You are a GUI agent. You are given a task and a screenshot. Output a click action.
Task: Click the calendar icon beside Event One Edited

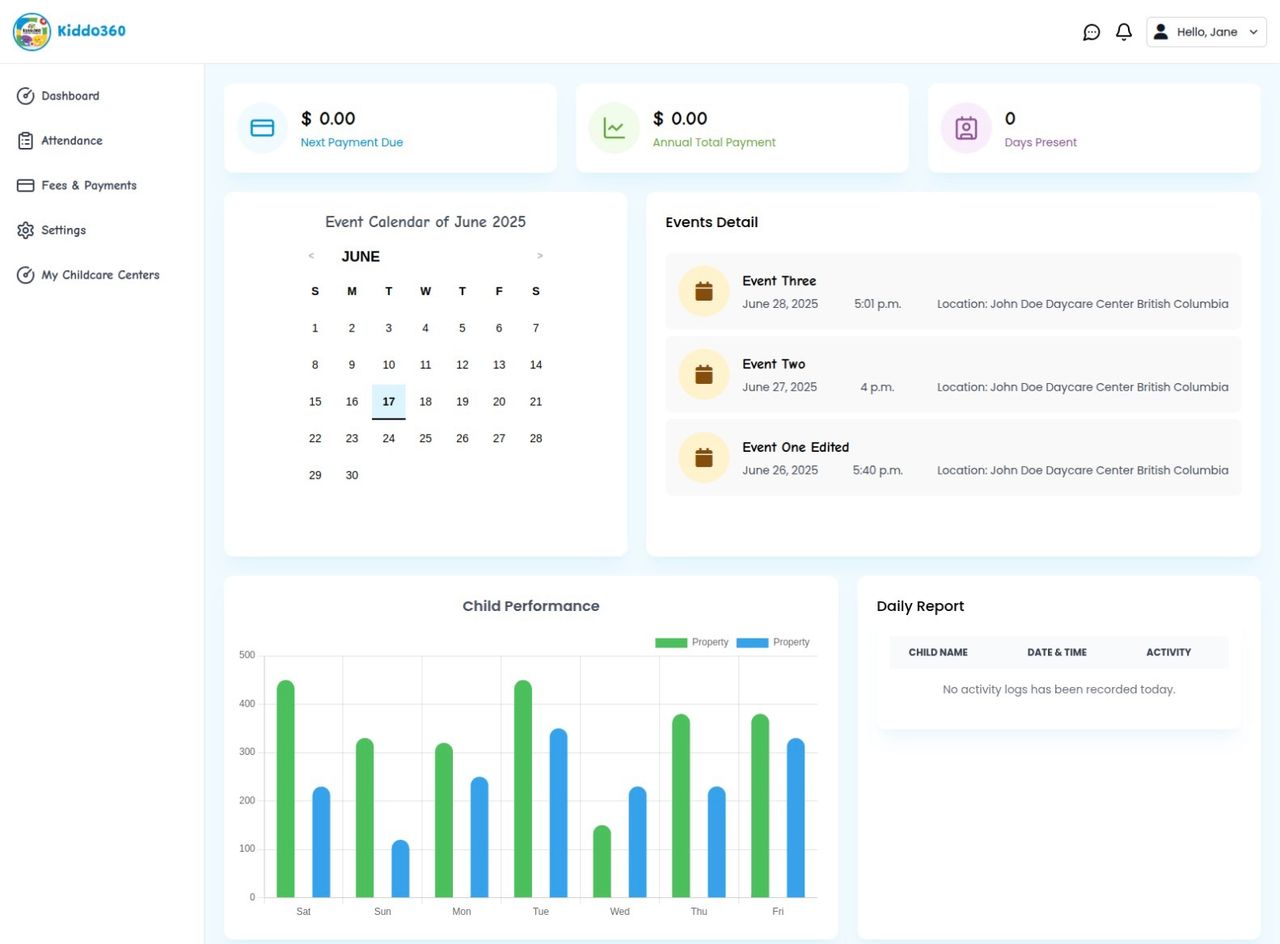click(703, 457)
